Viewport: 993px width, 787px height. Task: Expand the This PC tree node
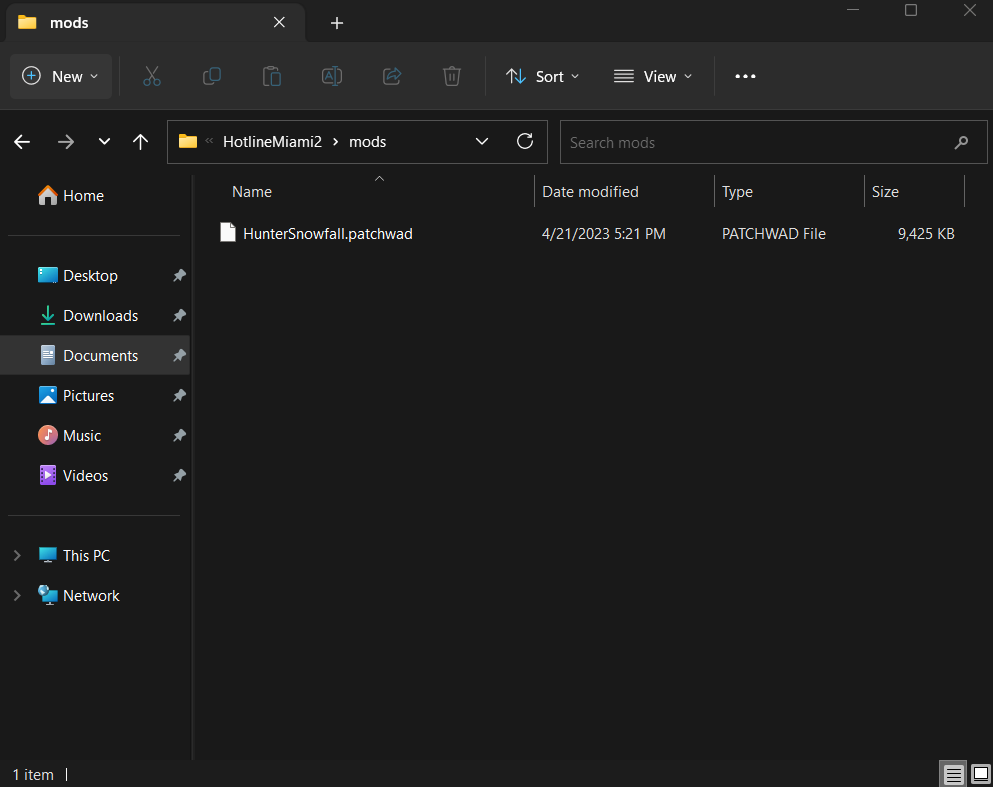point(17,555)
